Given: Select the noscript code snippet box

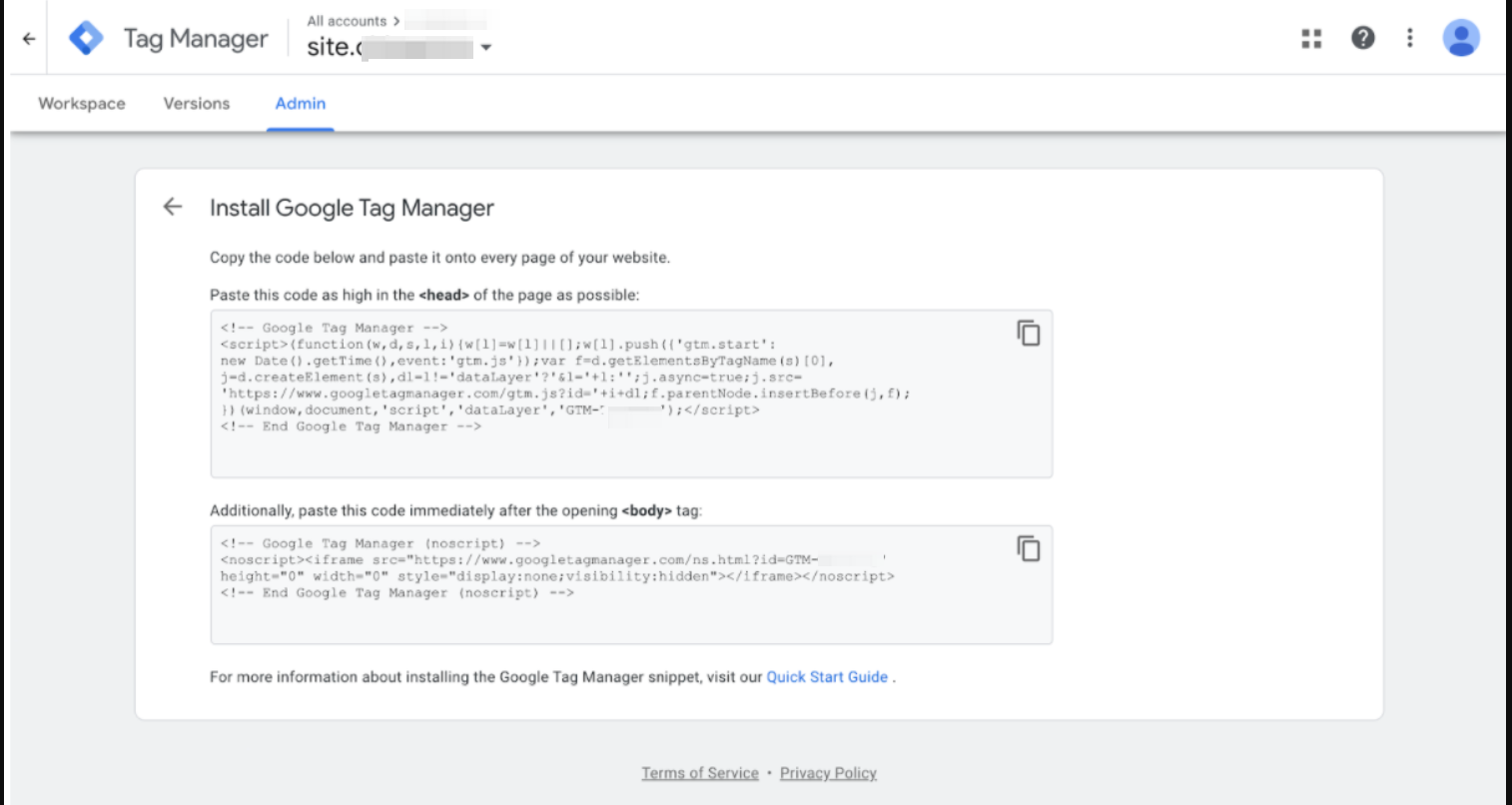Looking at the screenshot, I should click(599, 584).
